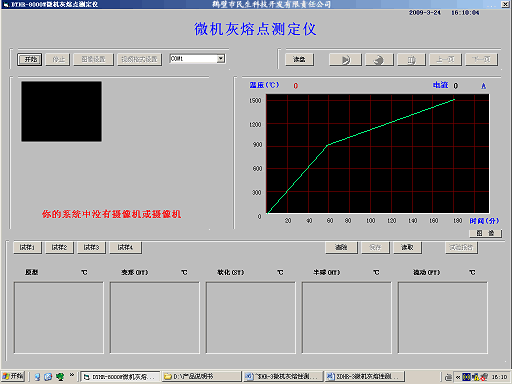The height and width of the screenshot is (385, 513).
Task: Click the flow (FT) image box
Action: click(x=443, y=318)
